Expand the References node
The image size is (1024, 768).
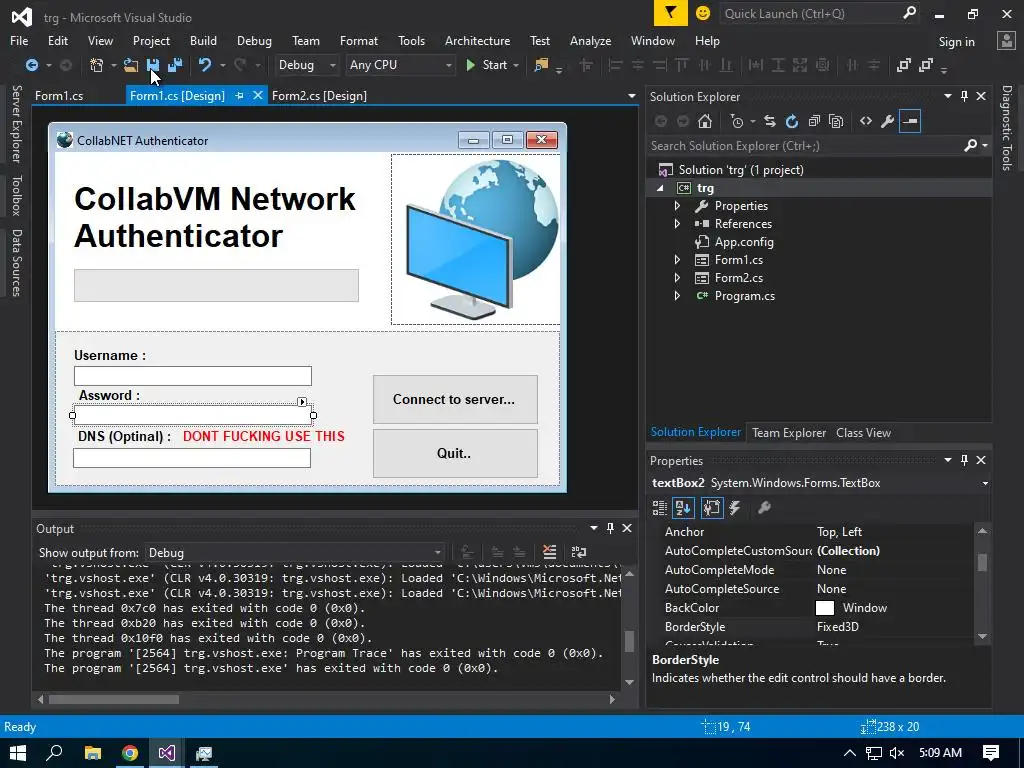(677, 223)
